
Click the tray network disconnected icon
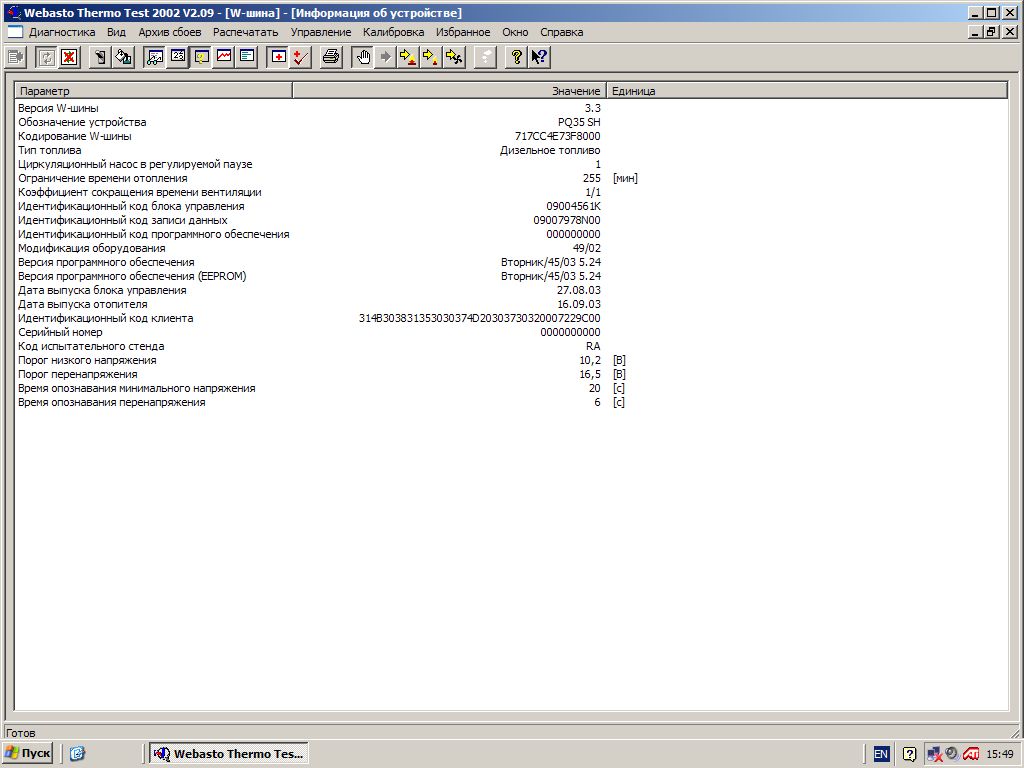click(935, 754)
